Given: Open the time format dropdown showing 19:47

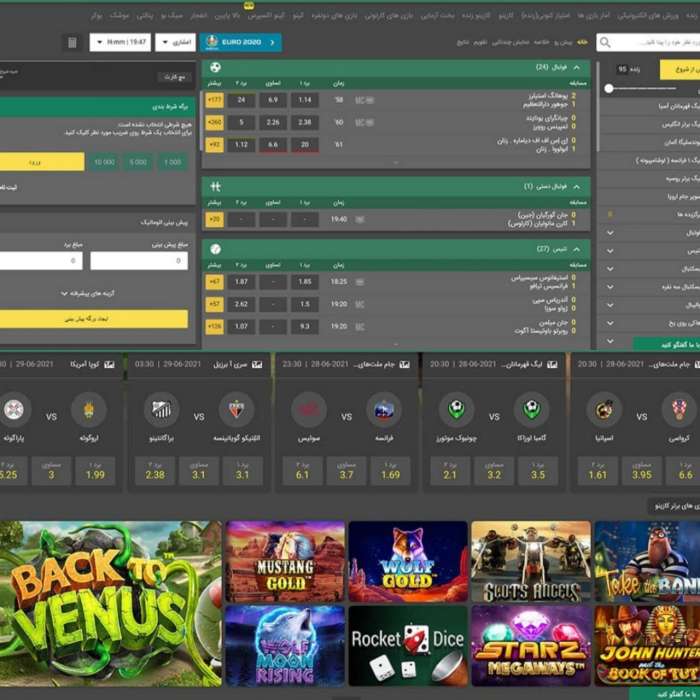Looking at the screenshot, I should 120,42.
